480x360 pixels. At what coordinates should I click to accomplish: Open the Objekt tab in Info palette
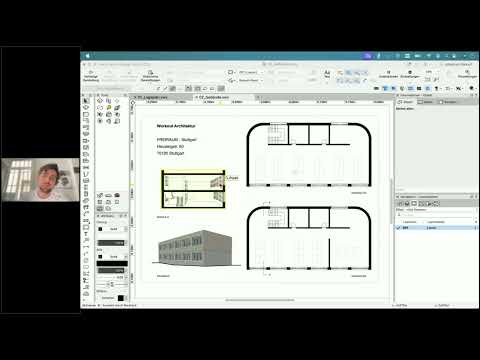(406, 102)
